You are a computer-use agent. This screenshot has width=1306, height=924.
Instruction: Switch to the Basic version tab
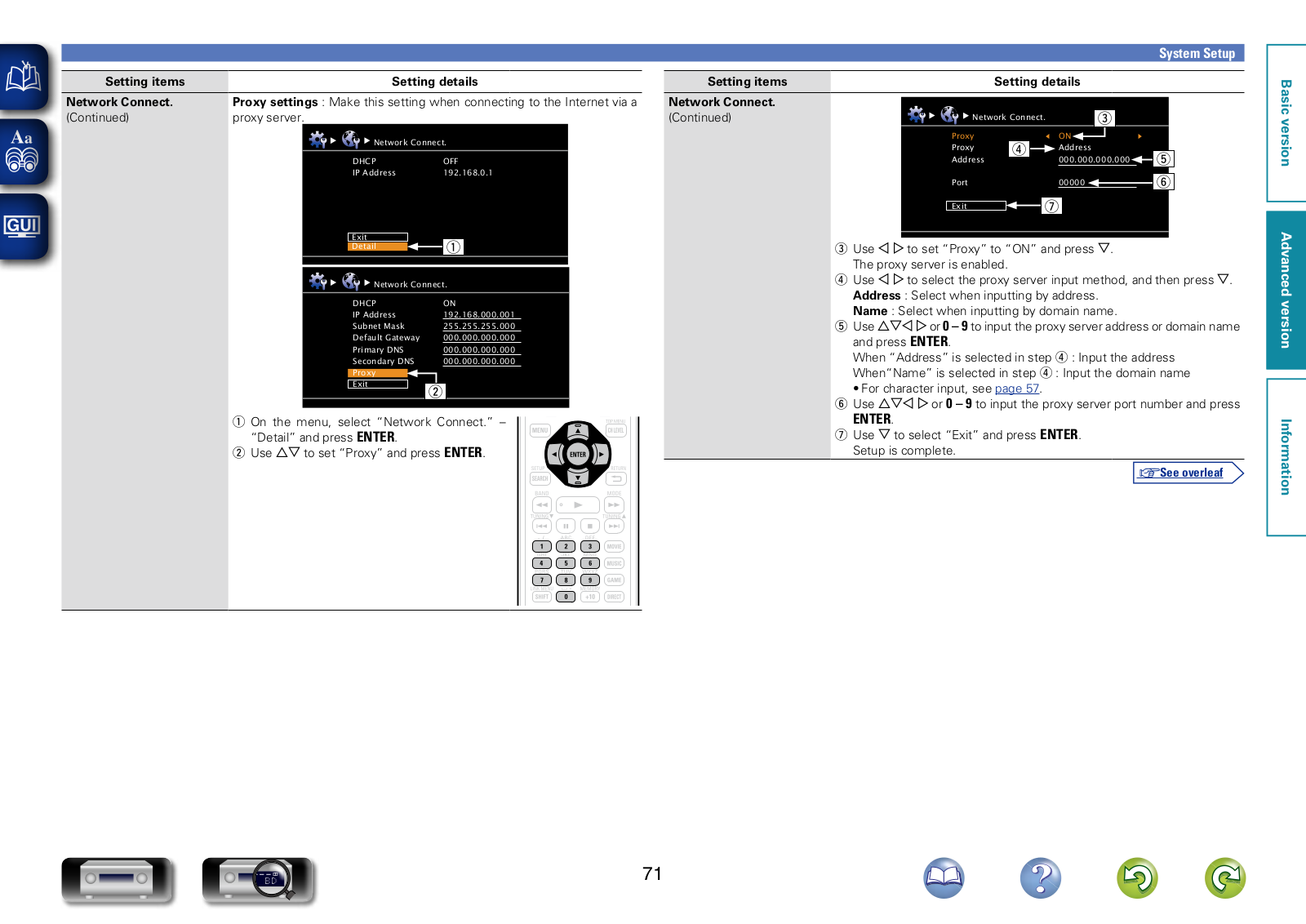click(x=1286, y=123)
